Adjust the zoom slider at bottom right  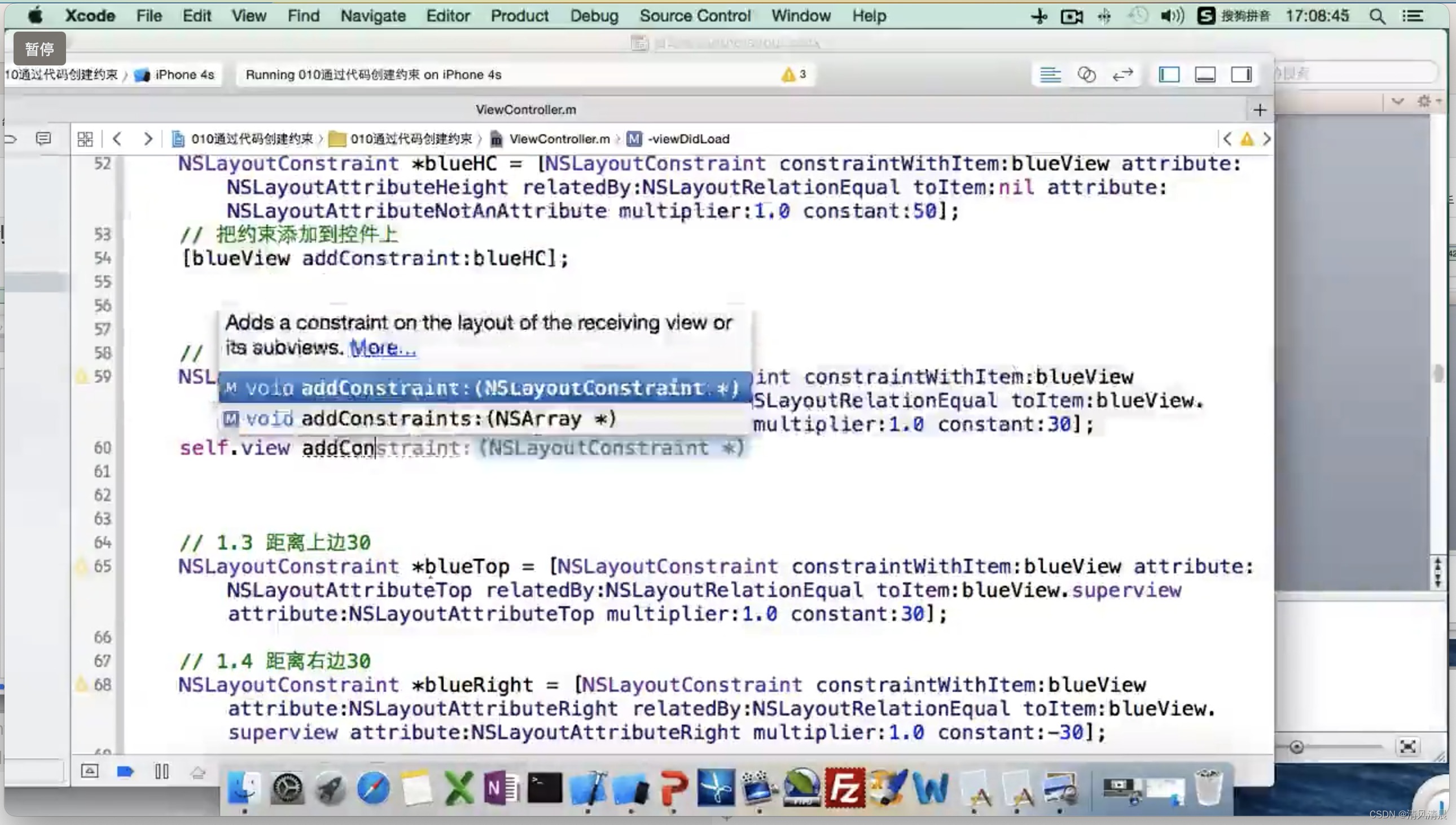point(1297,747)
